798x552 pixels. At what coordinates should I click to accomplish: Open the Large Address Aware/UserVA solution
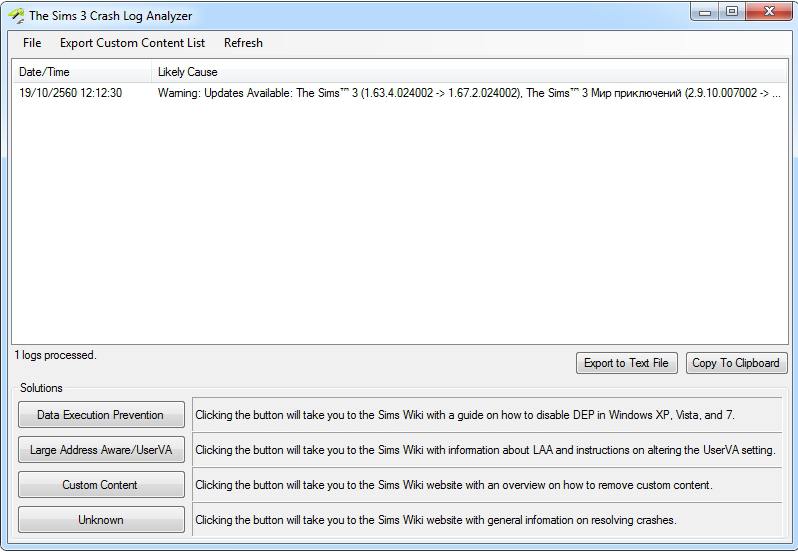click(x=101, y=450)
